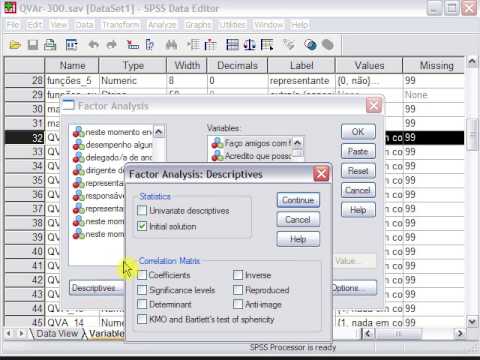Click the Name column header
Image resolution: width=480 pixels, height=360 pixels.
(x=72, y=65)
